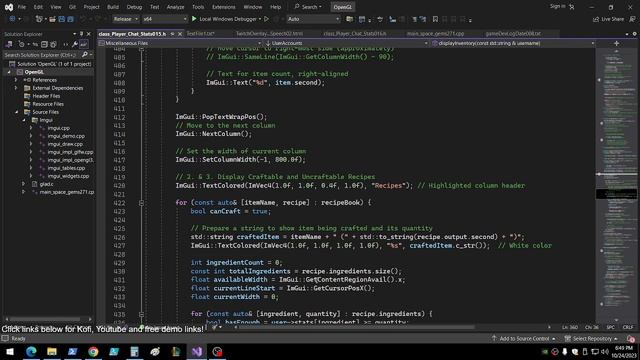Open the Debug menu

(x=134, y=7)
